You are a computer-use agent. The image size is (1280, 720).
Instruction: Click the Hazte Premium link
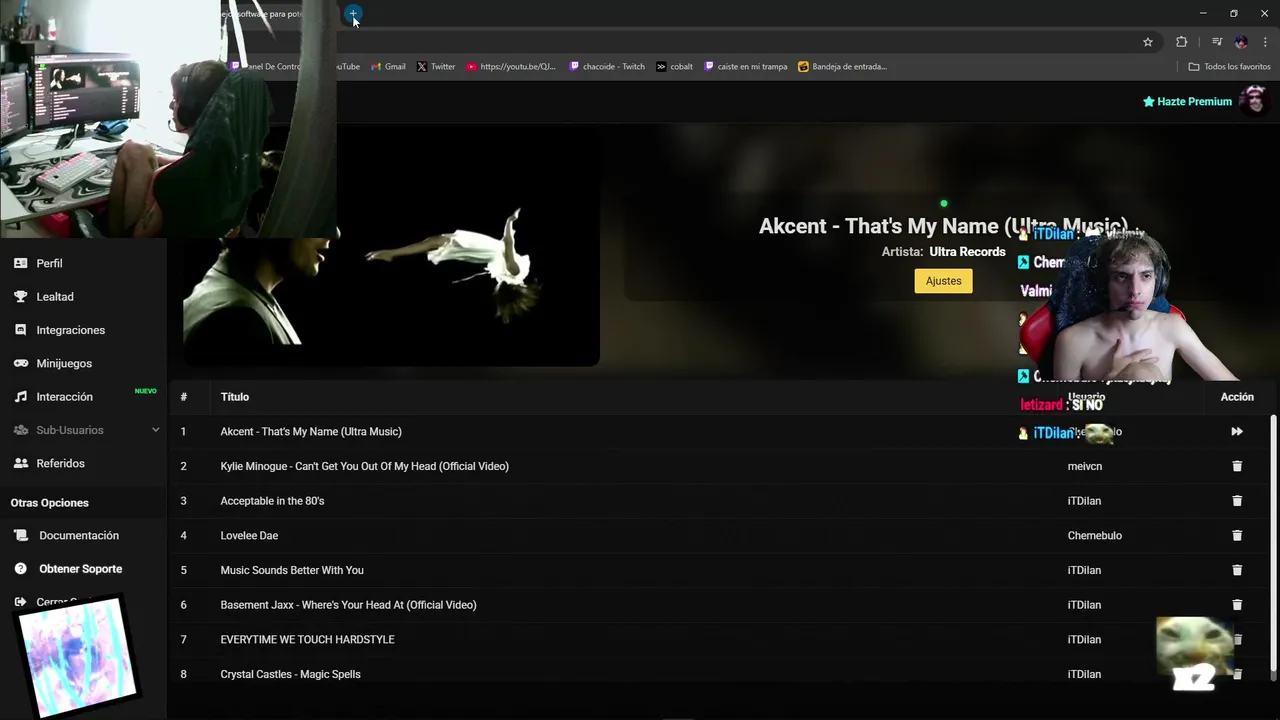click(x=1187, y=102)
